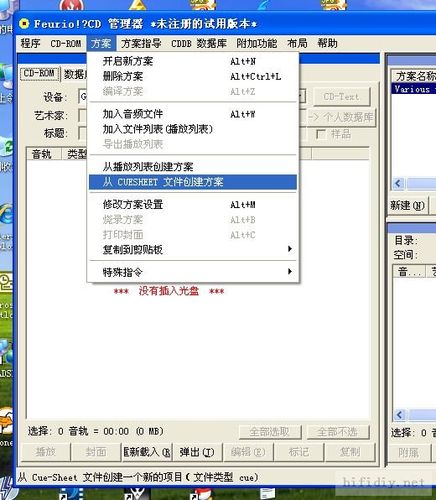Viewport: 436px width, 500px height.
Task: Open the 帮助 menu
Action: [327, 43]
